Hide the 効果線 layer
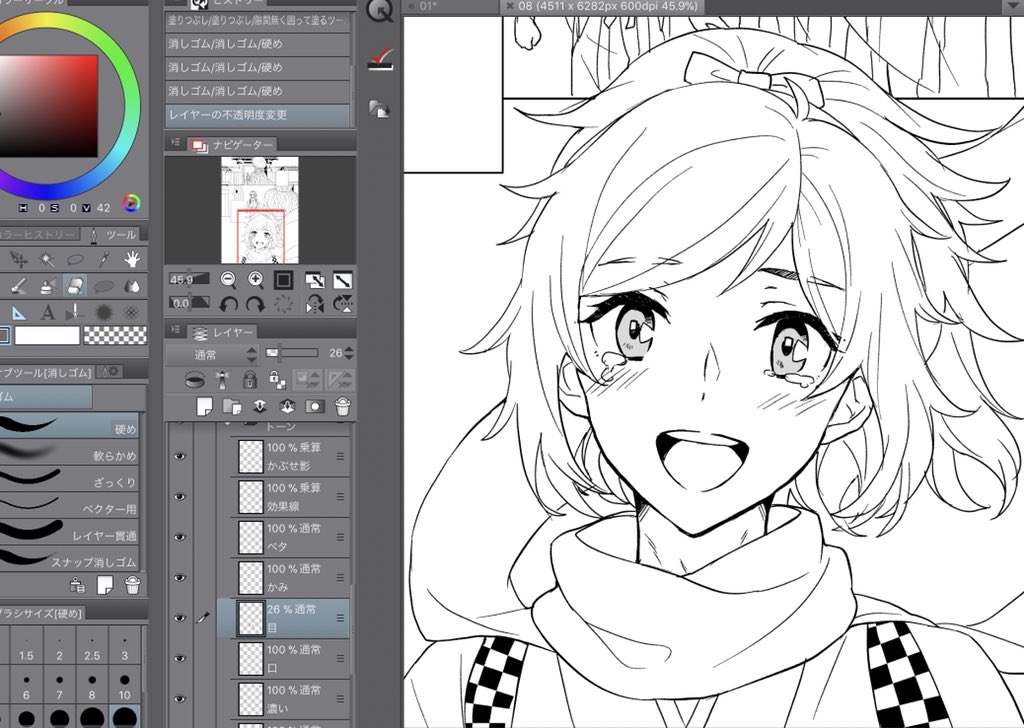The height and width of the screenshot is (728, 1024). [180, 497]
